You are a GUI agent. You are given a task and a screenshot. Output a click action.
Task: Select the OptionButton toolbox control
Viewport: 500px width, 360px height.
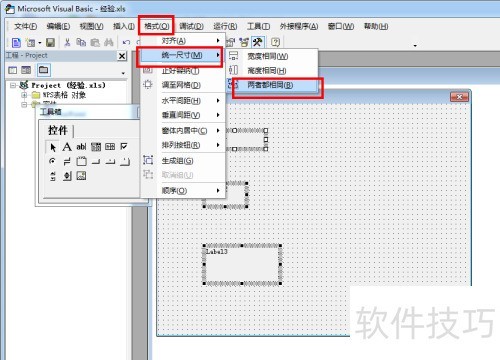pos(52,161)
